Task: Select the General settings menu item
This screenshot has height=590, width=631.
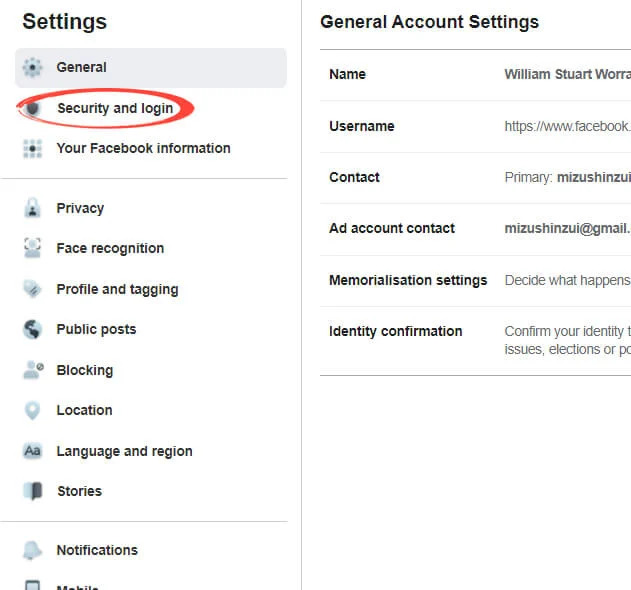Action: point(82,68)
